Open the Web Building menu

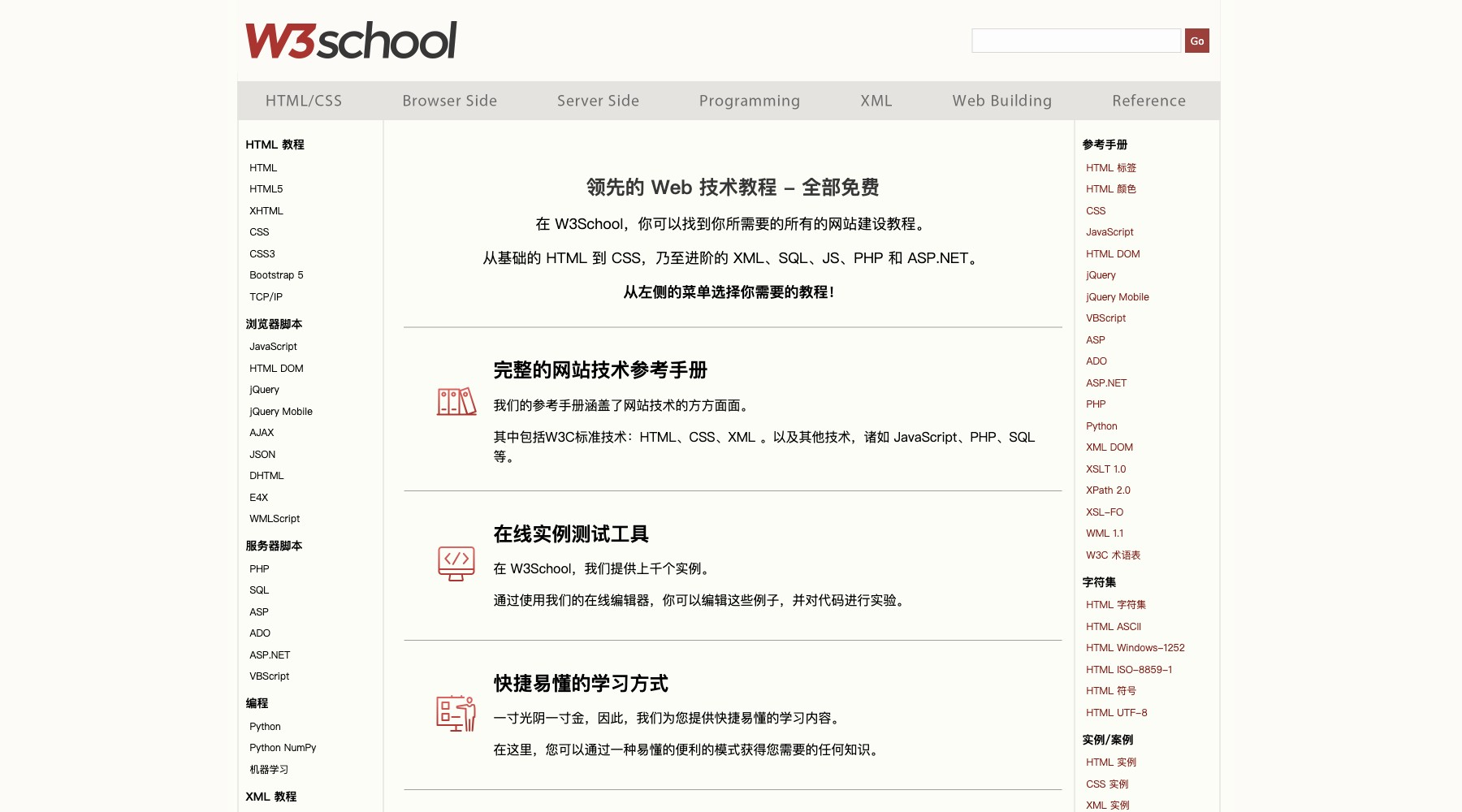click(1001, 100)
